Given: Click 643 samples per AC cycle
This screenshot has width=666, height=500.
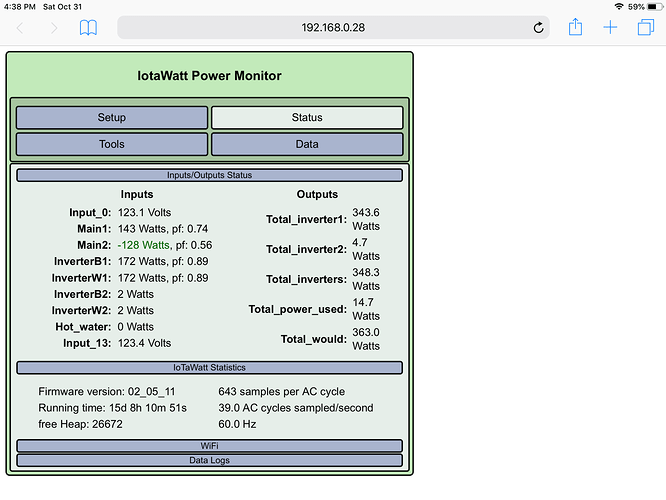Looking at the screenshot, I should pyautogui.click(x=282, y=391).
